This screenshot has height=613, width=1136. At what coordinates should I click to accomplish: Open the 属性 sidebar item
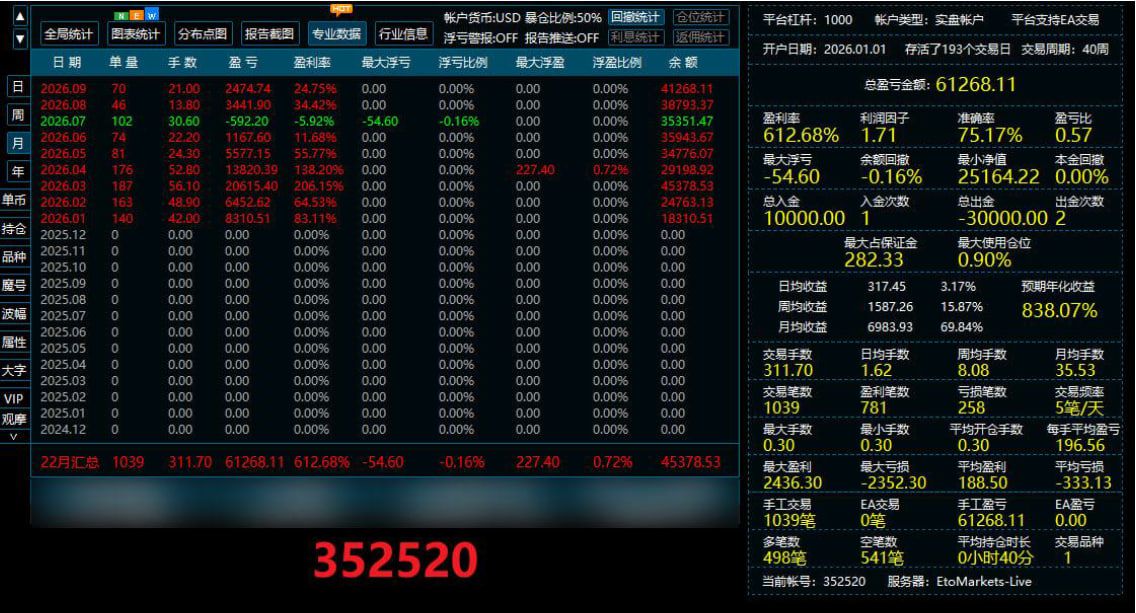14,342
